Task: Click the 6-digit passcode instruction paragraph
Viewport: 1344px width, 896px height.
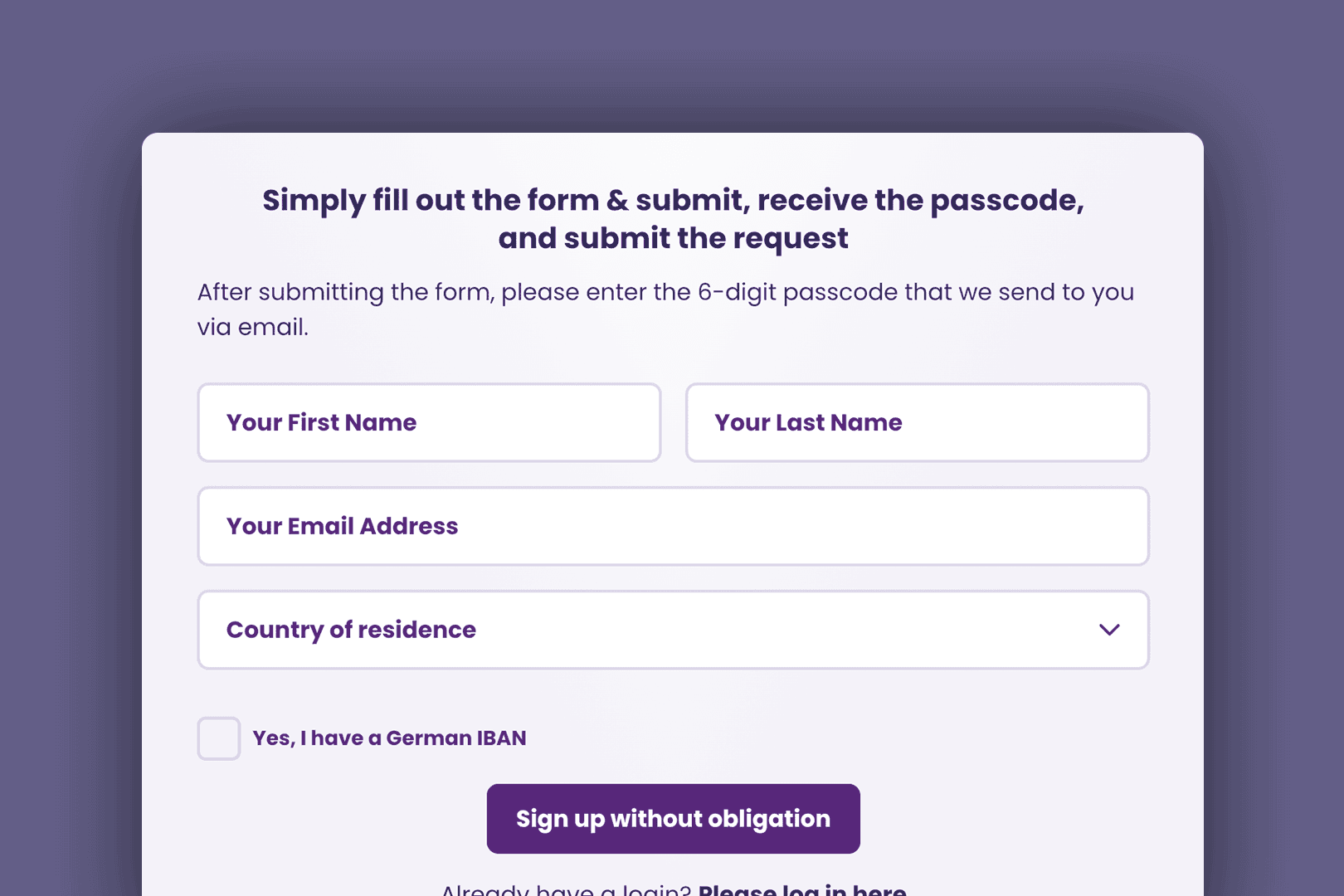Action: tap(665, 293)
